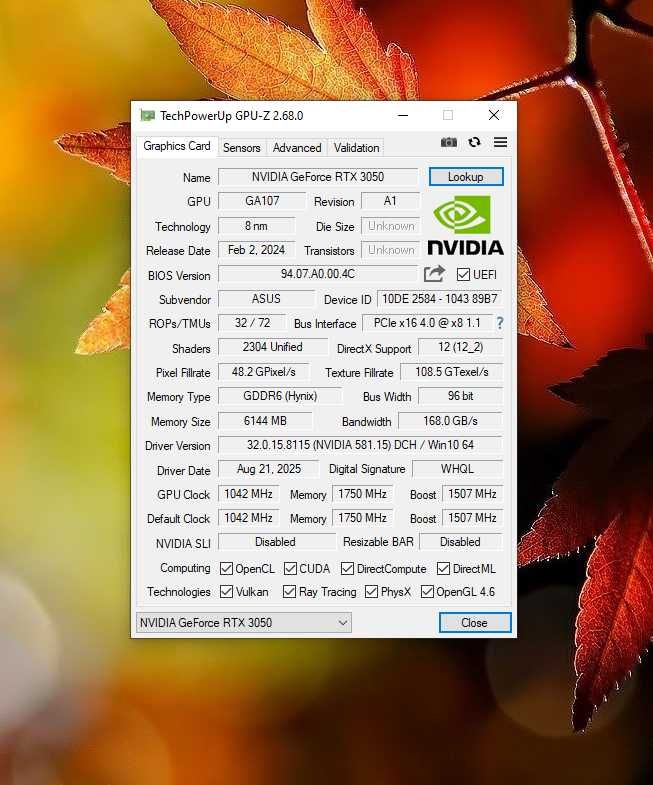Toggle the Vulkan checkbox
The height and width of the screenshot is (785, 653).
pyautogui.click(x=226, y=591)
